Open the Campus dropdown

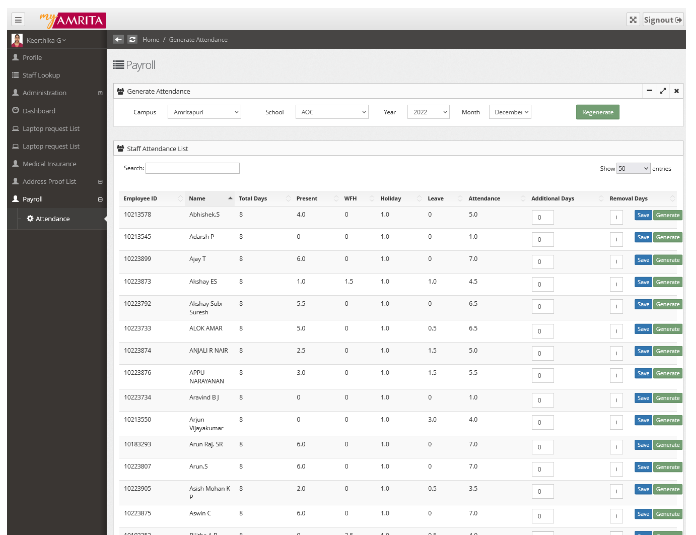(204, 113)
